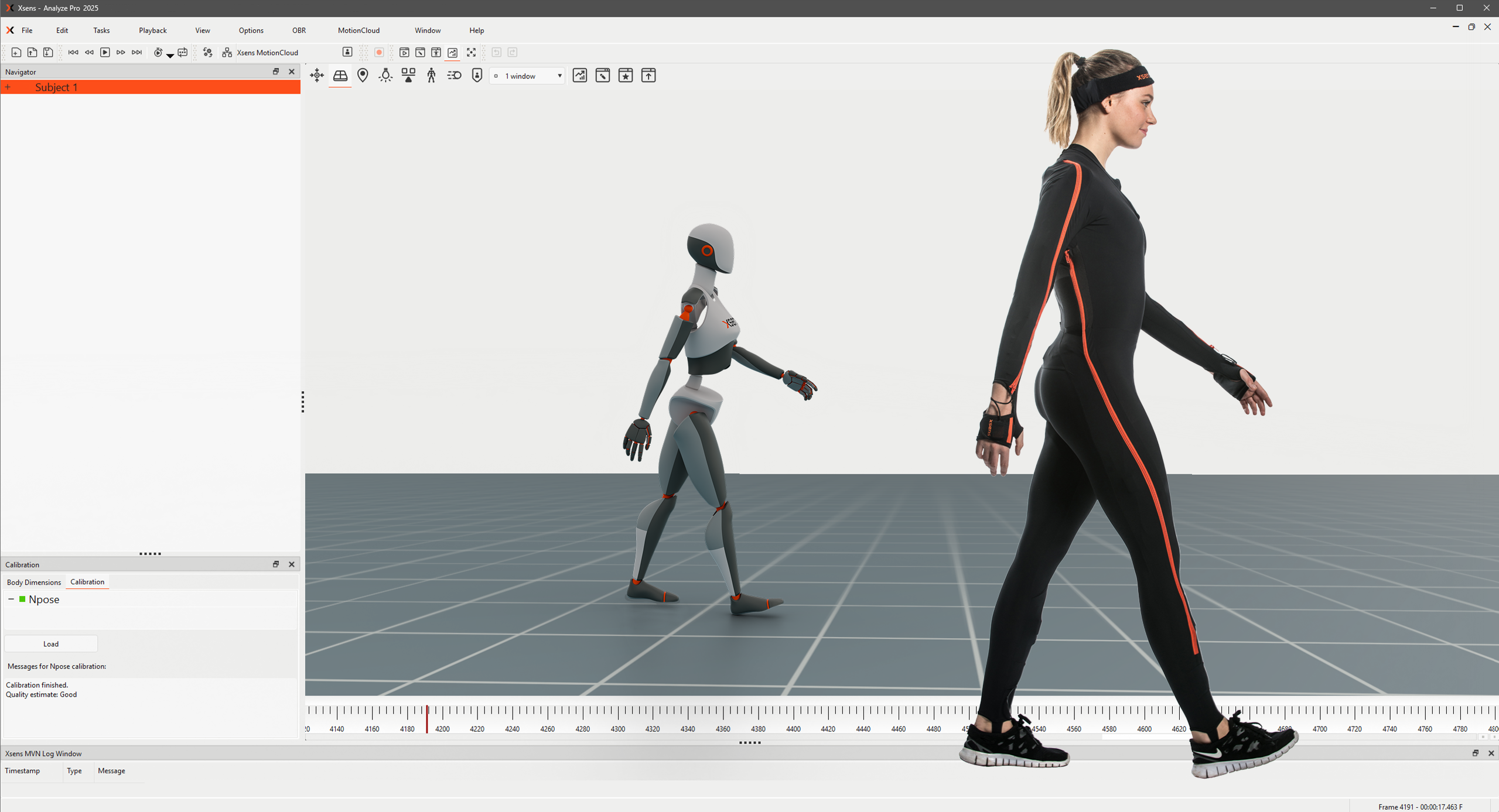Click the reprocess gears icon

click(207, 53)
